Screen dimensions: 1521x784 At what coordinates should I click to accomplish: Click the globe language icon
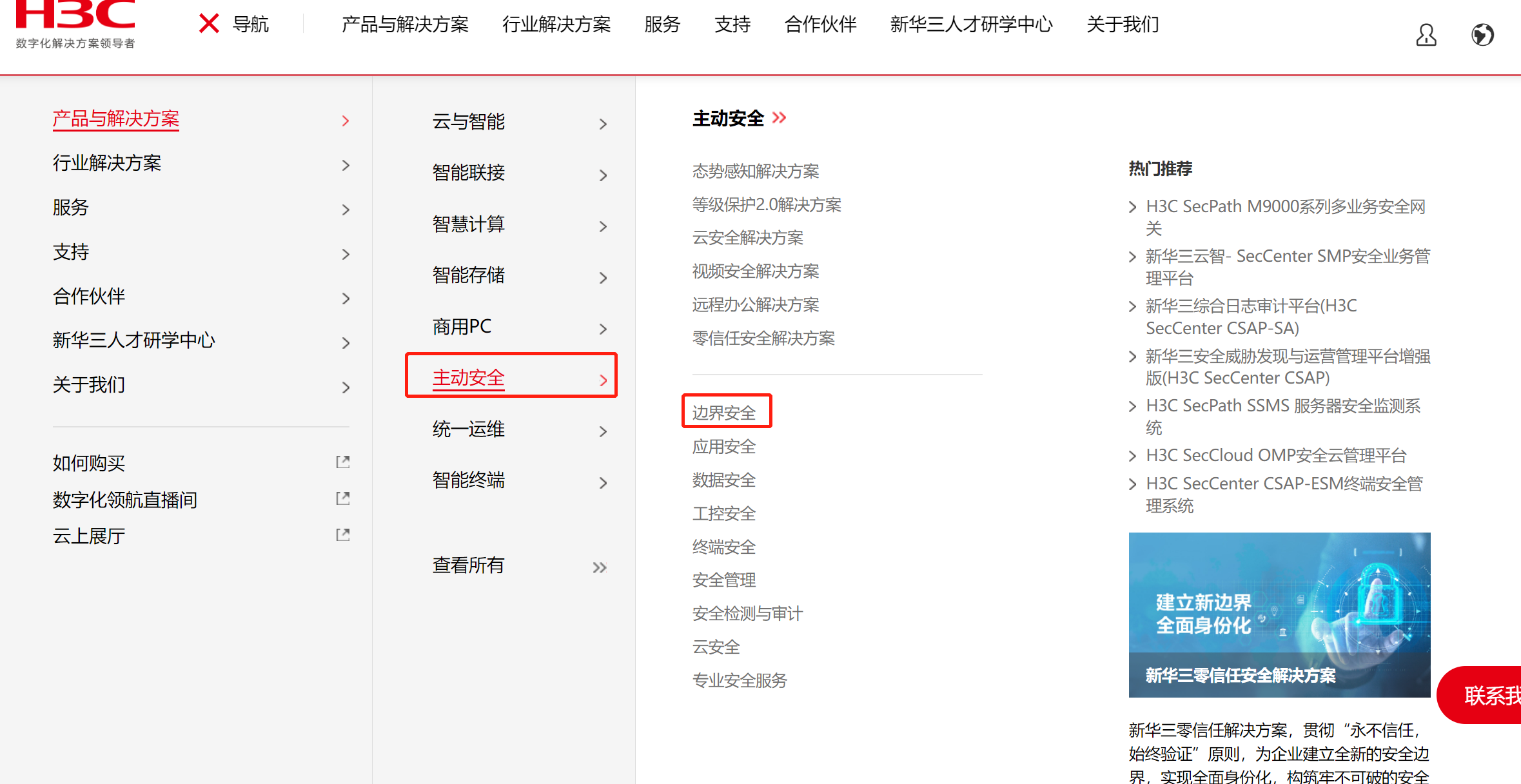[x=1482, y=35]
